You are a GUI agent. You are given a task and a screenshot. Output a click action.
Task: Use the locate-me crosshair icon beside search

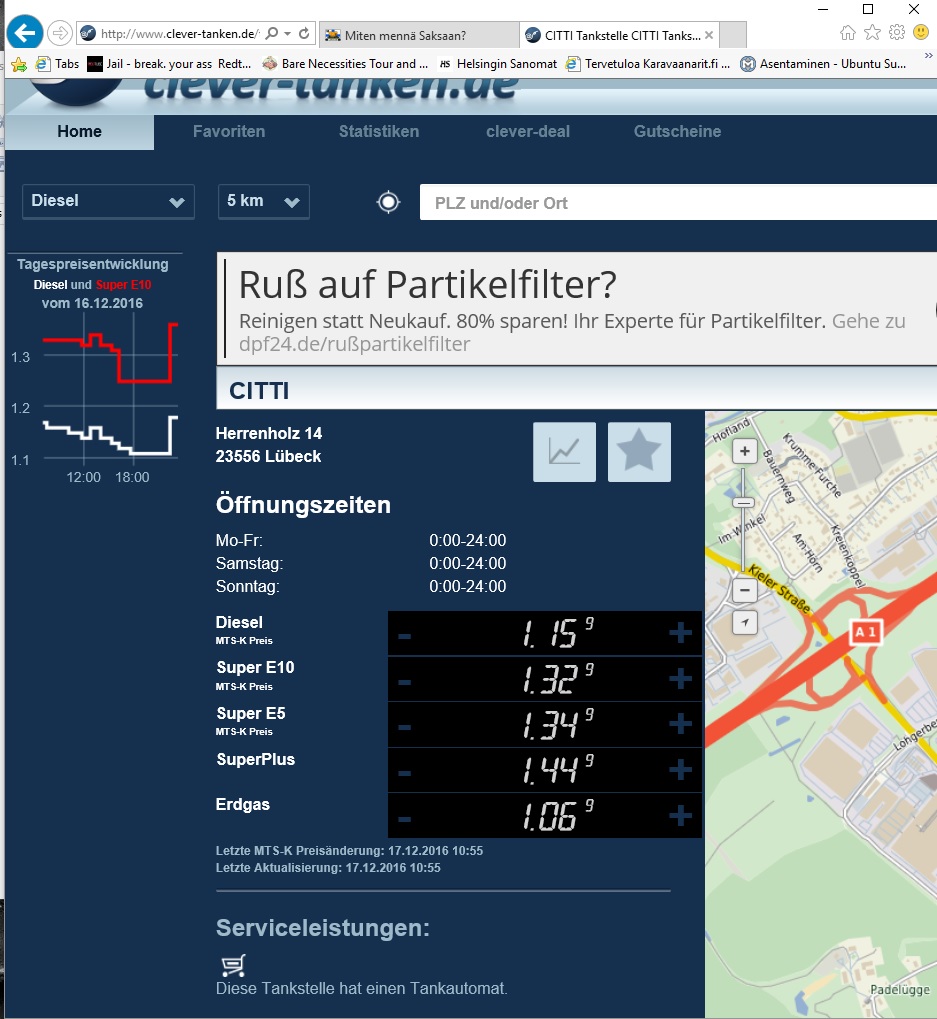click(x=389, y=202)
